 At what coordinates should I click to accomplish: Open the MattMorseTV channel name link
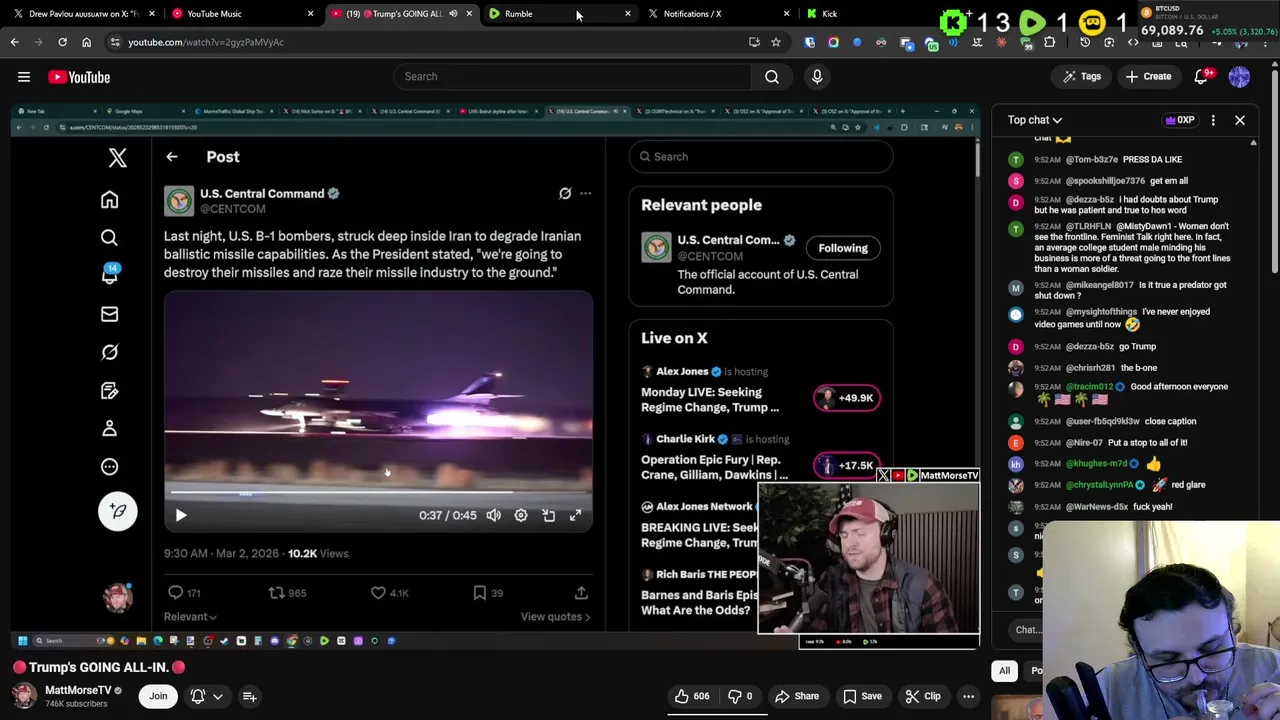[x=78, y=690]
